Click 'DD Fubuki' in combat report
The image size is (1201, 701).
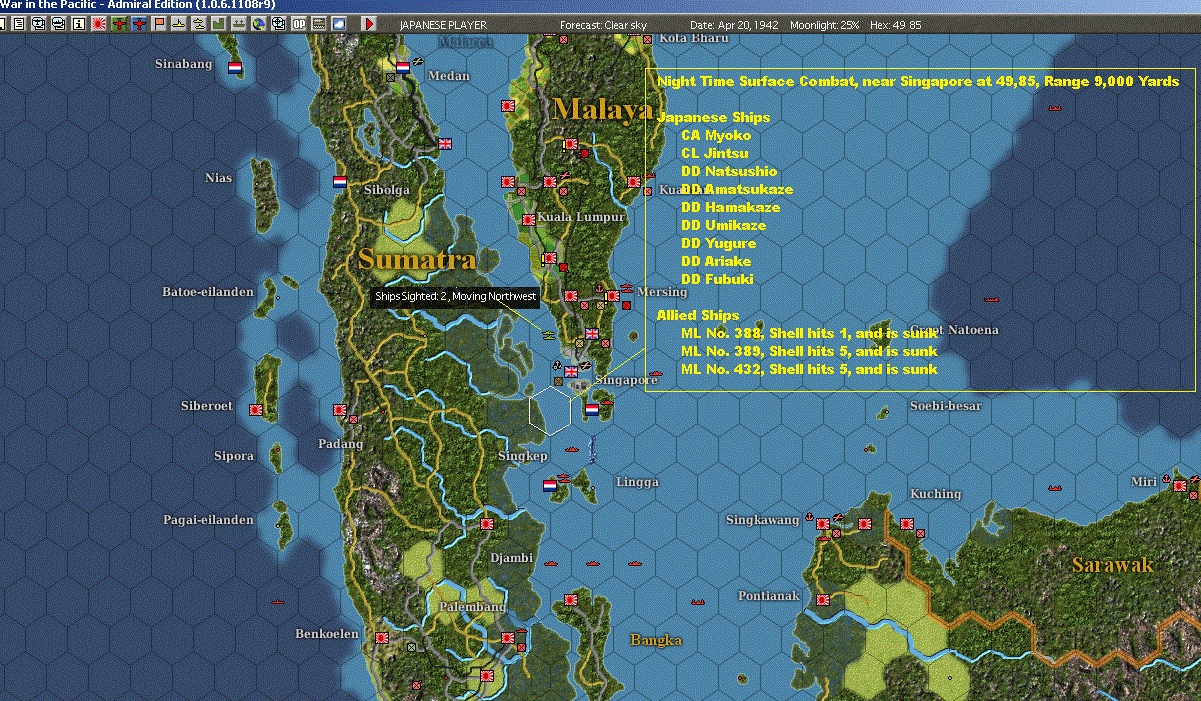[x=717, y=279]
